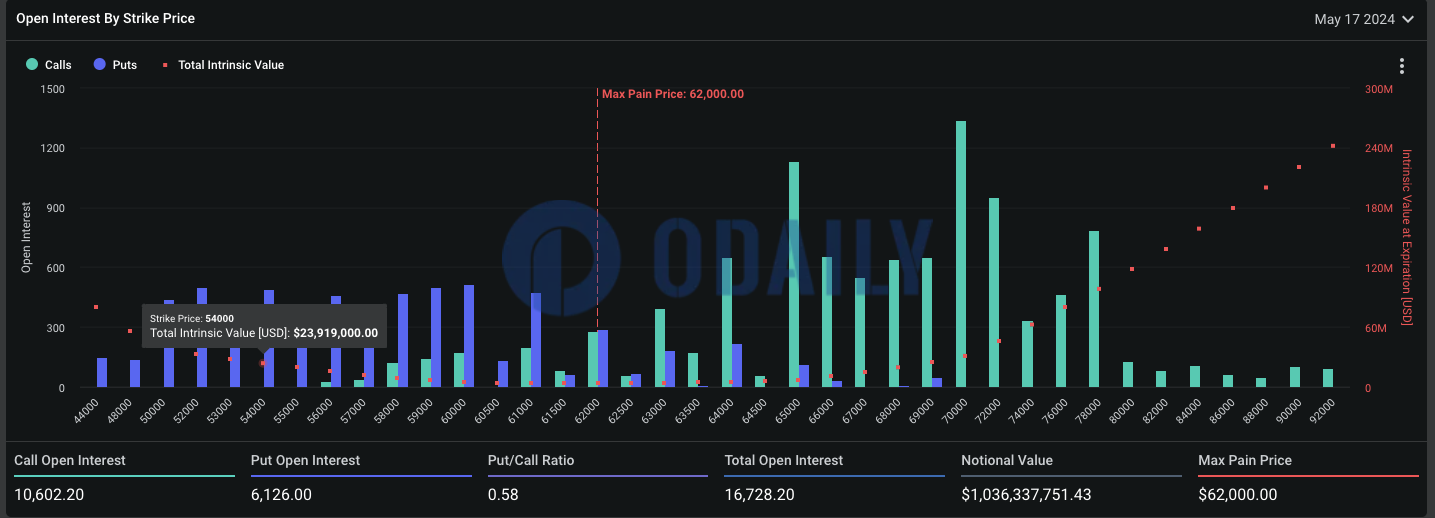The image size is (1435, 518).
Task: Click the Put Open Interest value 6,126.00
Action: pos(282,495)
